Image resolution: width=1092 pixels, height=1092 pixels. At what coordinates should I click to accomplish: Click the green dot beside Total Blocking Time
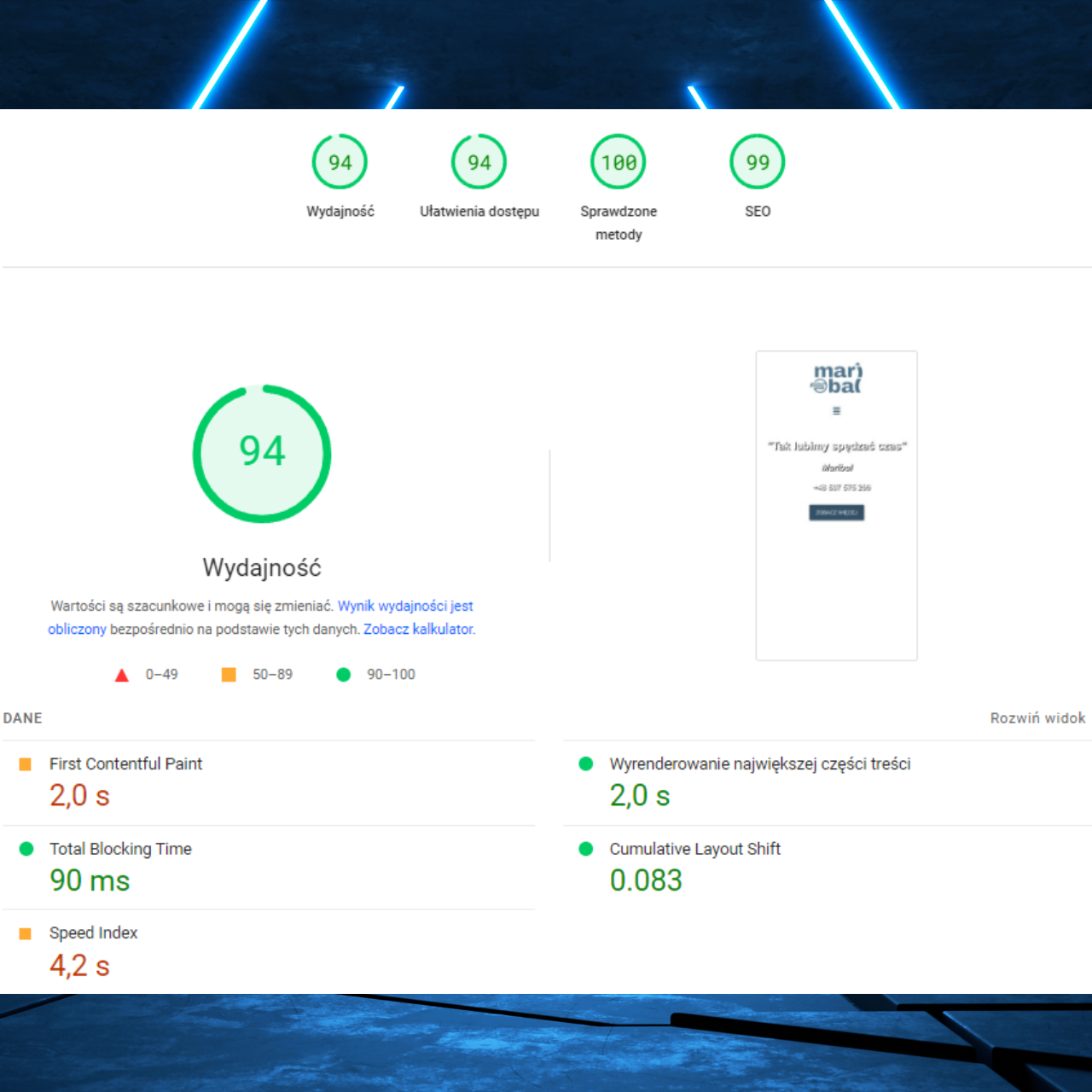click(26, 849)
